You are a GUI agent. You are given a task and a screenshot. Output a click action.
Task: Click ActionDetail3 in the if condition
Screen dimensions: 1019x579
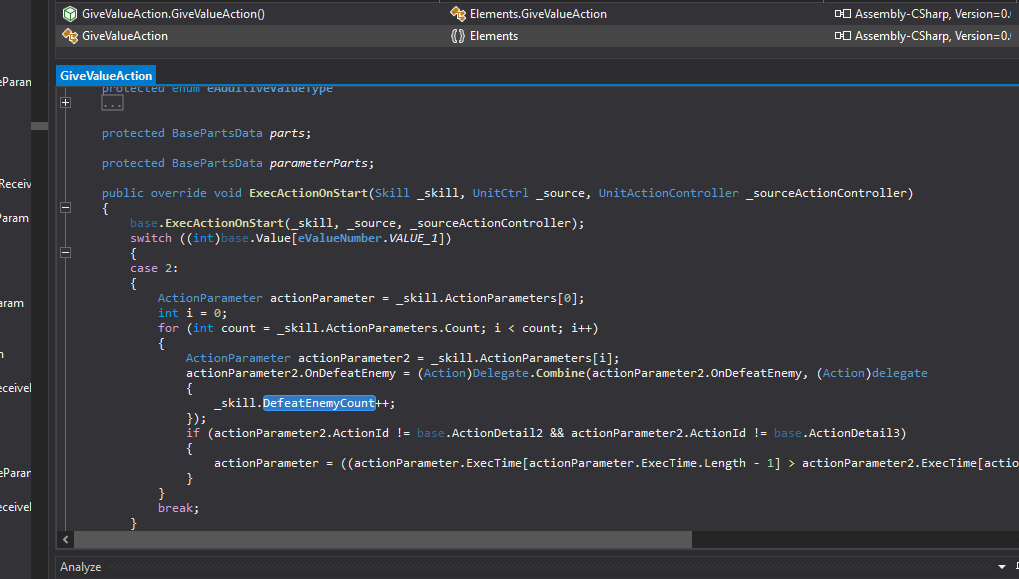click(x=854, y=433)
